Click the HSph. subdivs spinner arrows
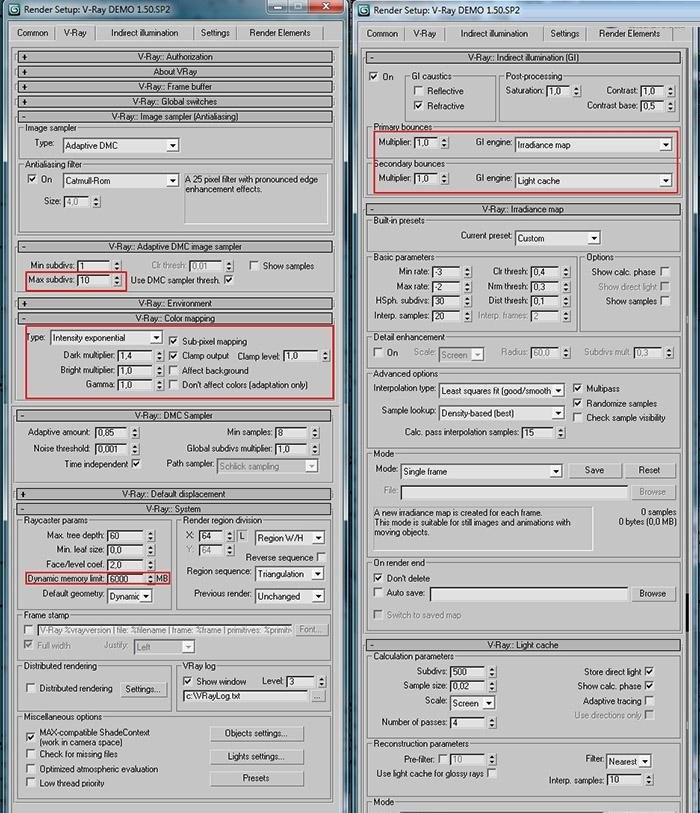Image resolution: width=700 pixels, height=813 pixels. 467,301
